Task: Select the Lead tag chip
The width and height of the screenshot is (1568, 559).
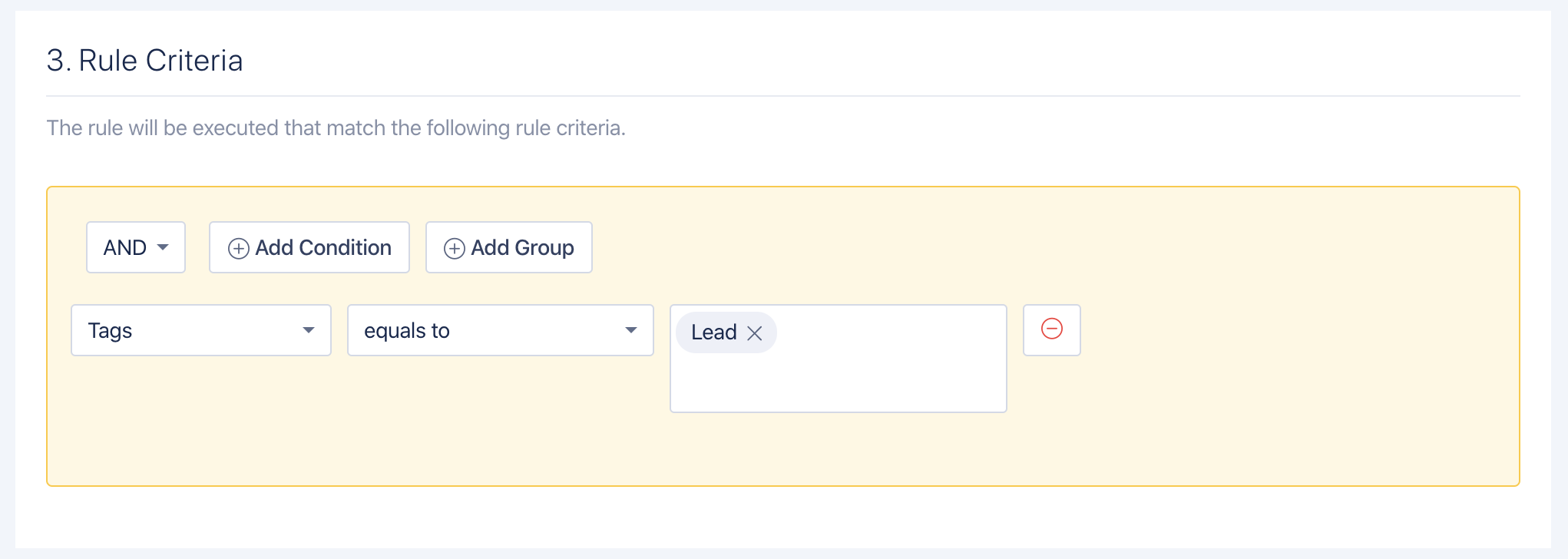Action: pyautogui.click(x=714, y=332)
